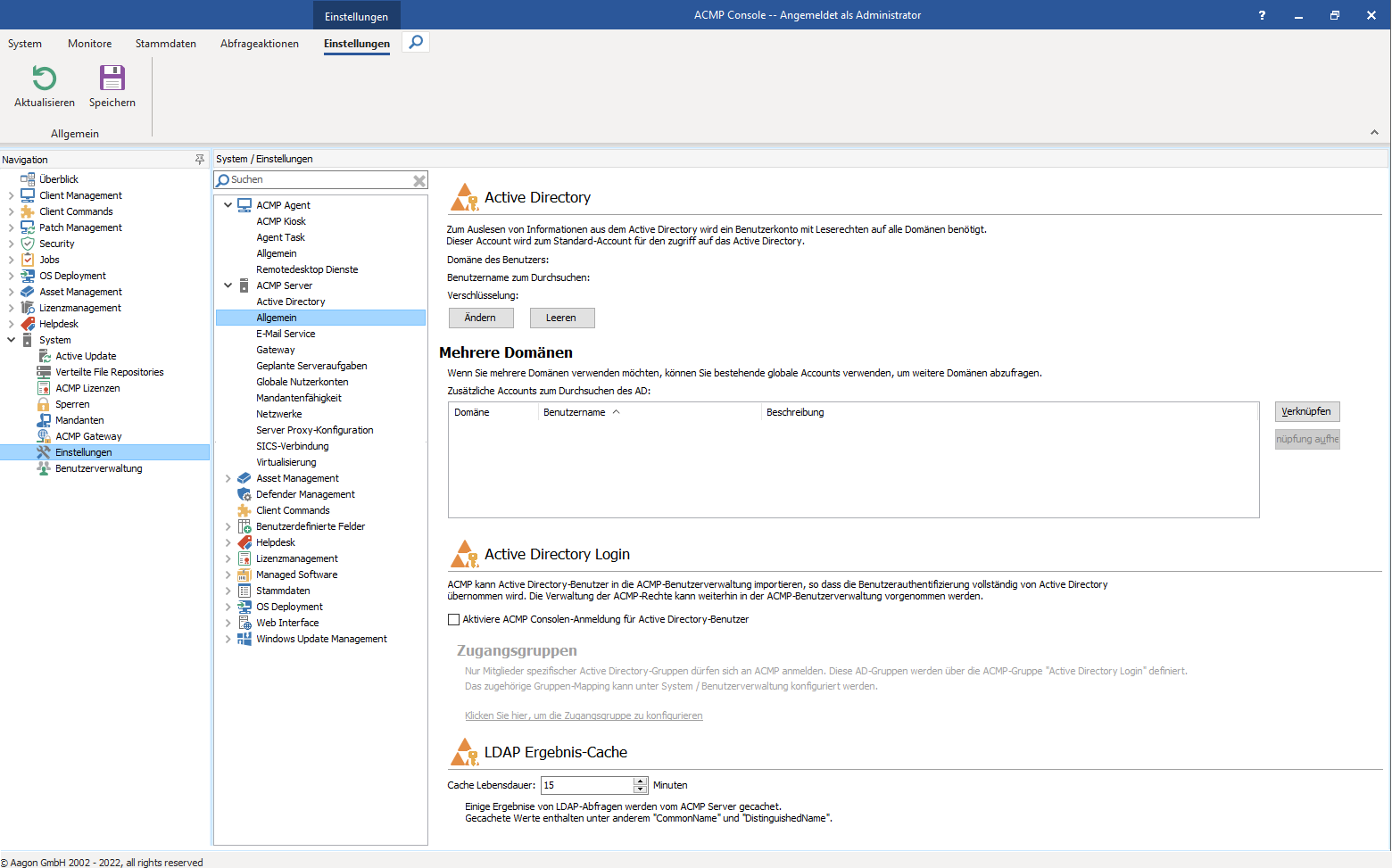Collapse the System node in navigation
This screenshot has width=1392, height=868.
pos(12,340)
